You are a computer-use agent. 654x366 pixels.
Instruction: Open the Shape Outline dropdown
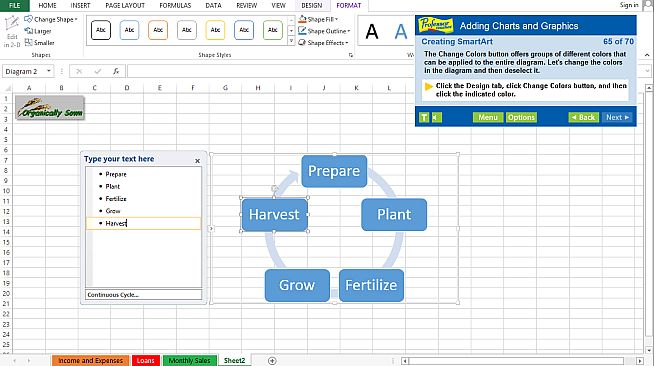(324, 31)
